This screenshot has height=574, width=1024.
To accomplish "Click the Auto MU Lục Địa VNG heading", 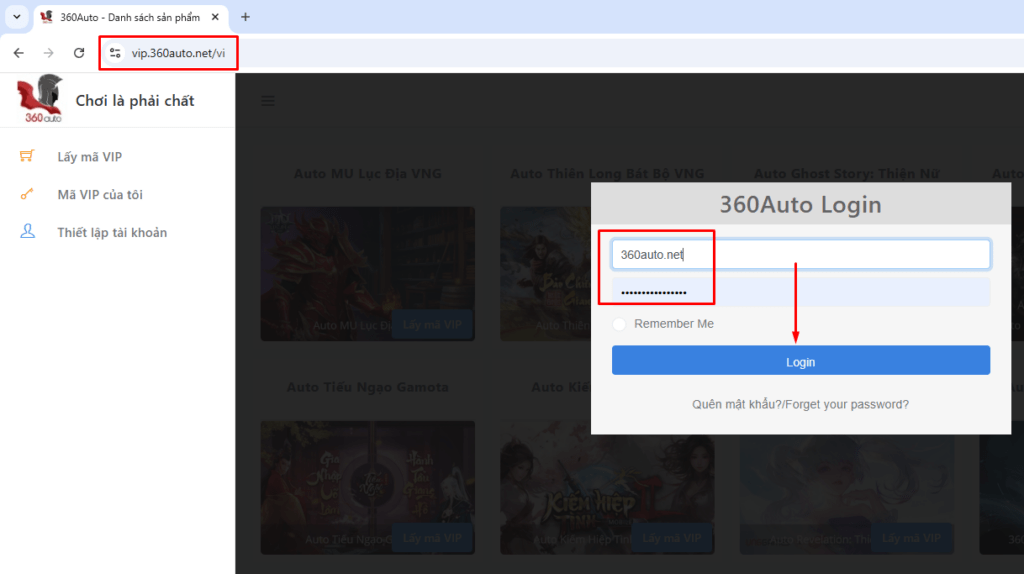I will click(368, 174).
